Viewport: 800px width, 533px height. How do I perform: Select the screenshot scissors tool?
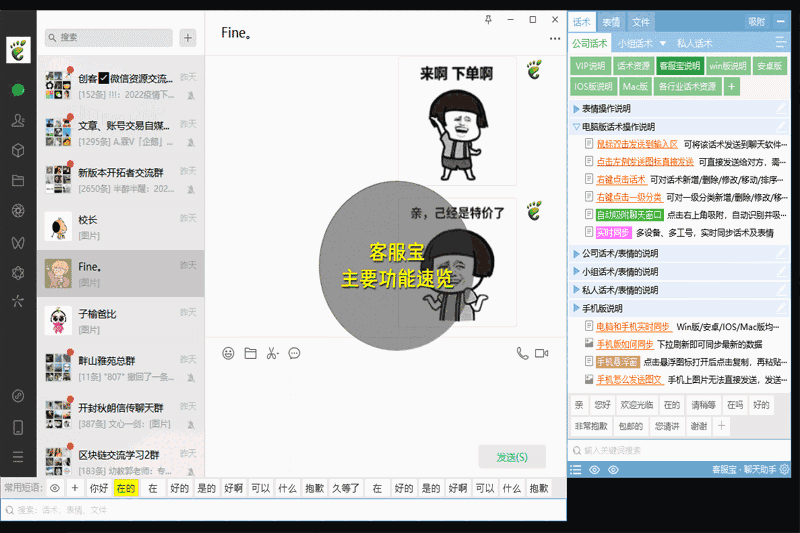pyautogui.click(x=272, y=353)
